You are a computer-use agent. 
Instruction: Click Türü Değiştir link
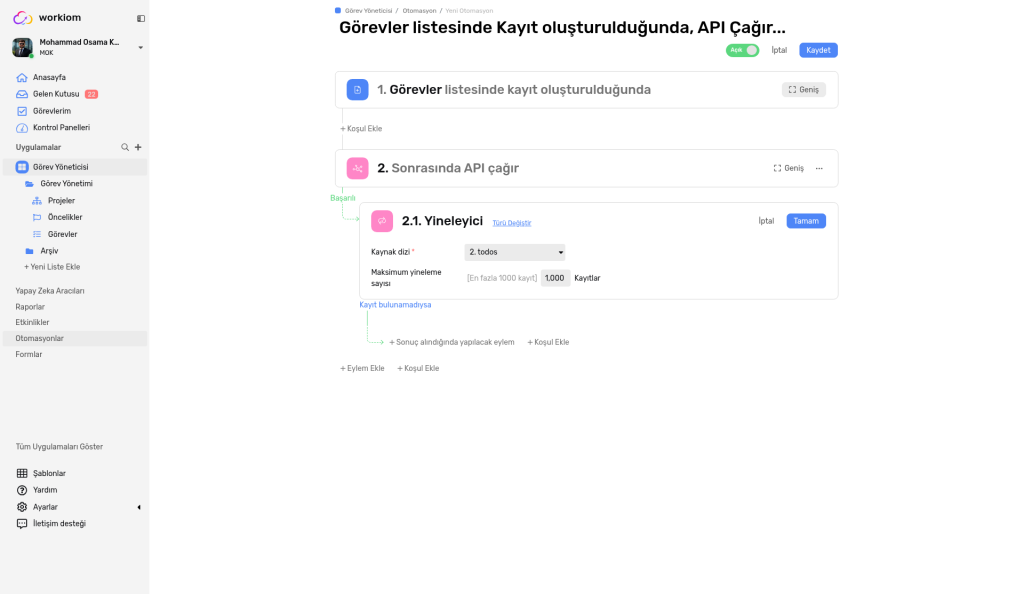coord(511,223)
